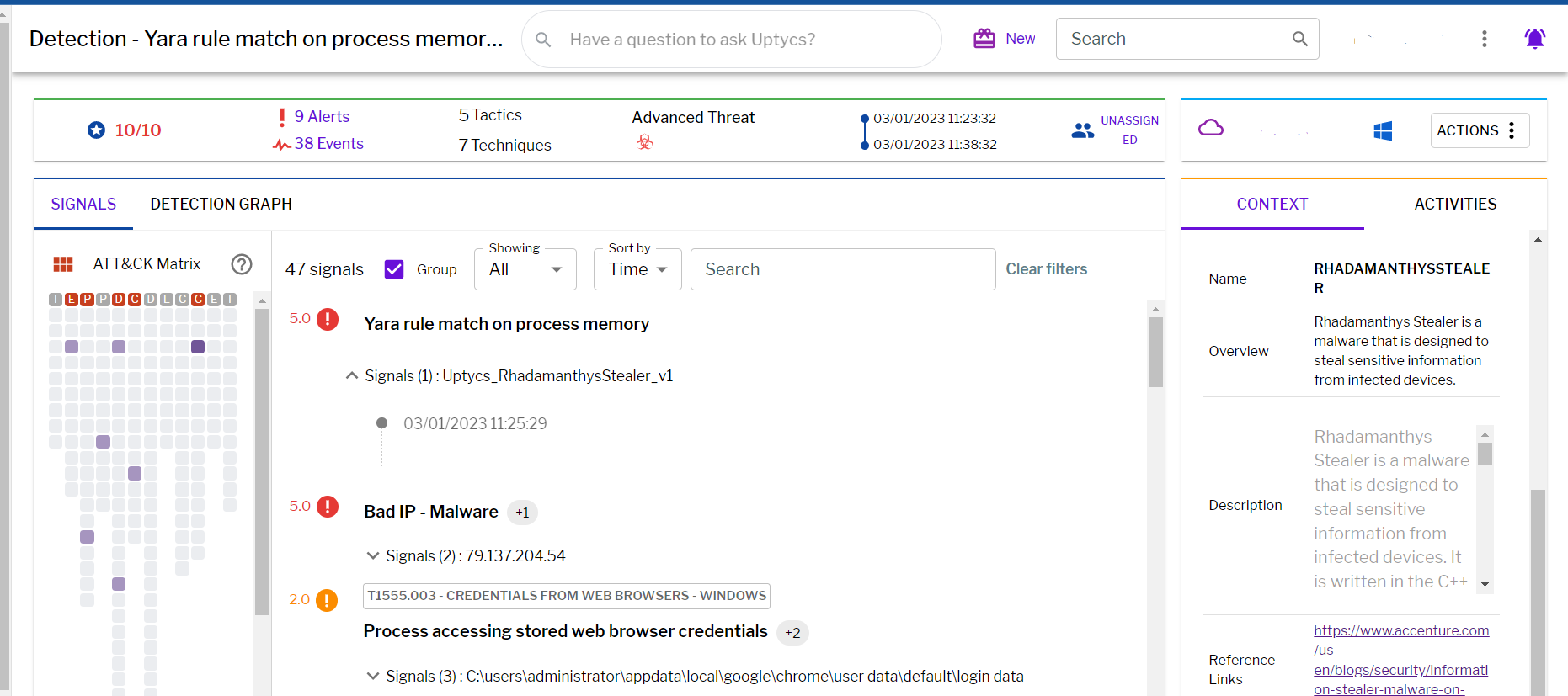The image size is (1568, 696).
Task: Expand Signals (2) 79.137.204.54 group
Action: [x=373, y=555]
